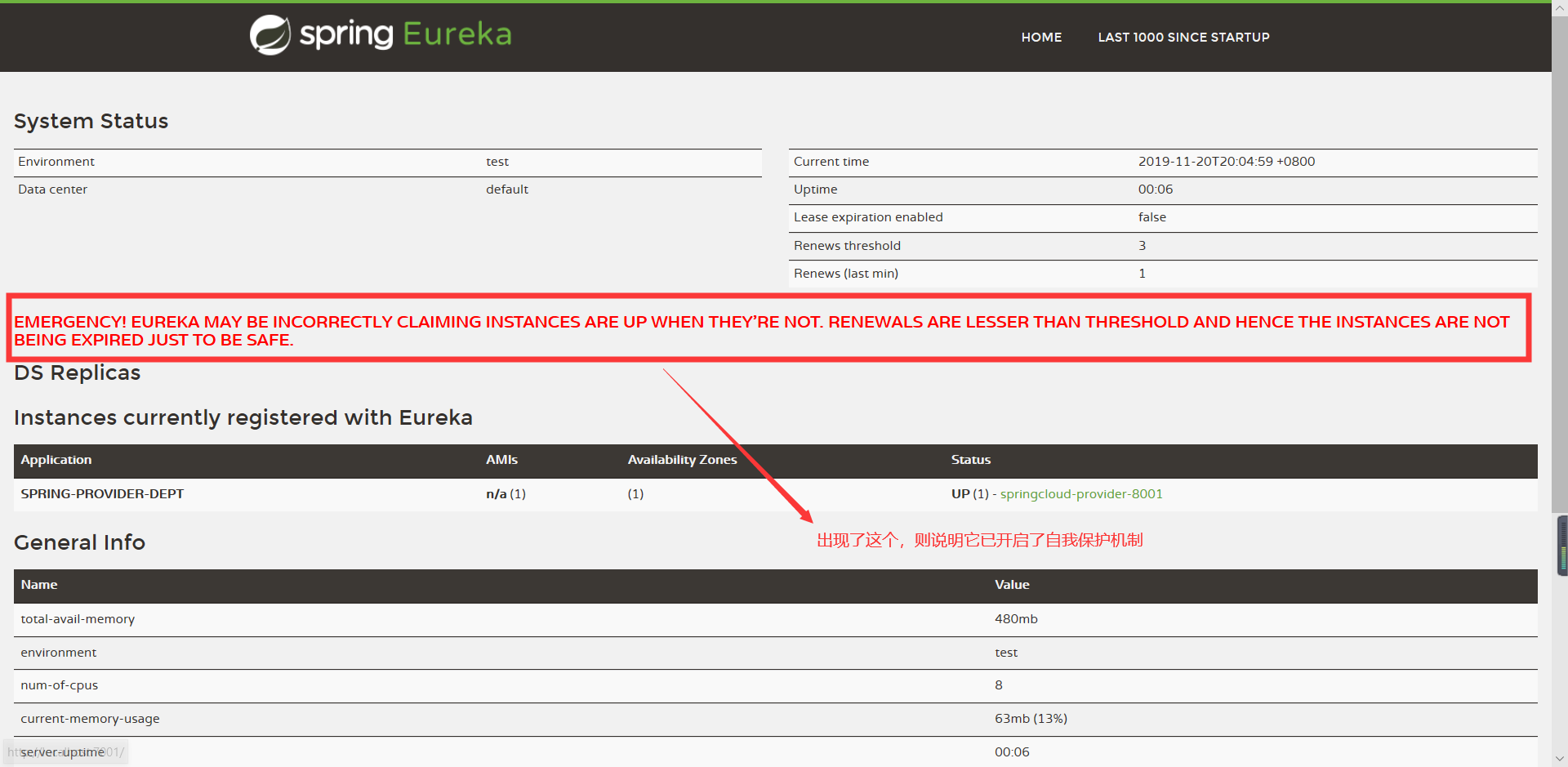Viewport: 1568px width, 767px height.
Task: Click the General Info heading
Action: coord(80,542)
